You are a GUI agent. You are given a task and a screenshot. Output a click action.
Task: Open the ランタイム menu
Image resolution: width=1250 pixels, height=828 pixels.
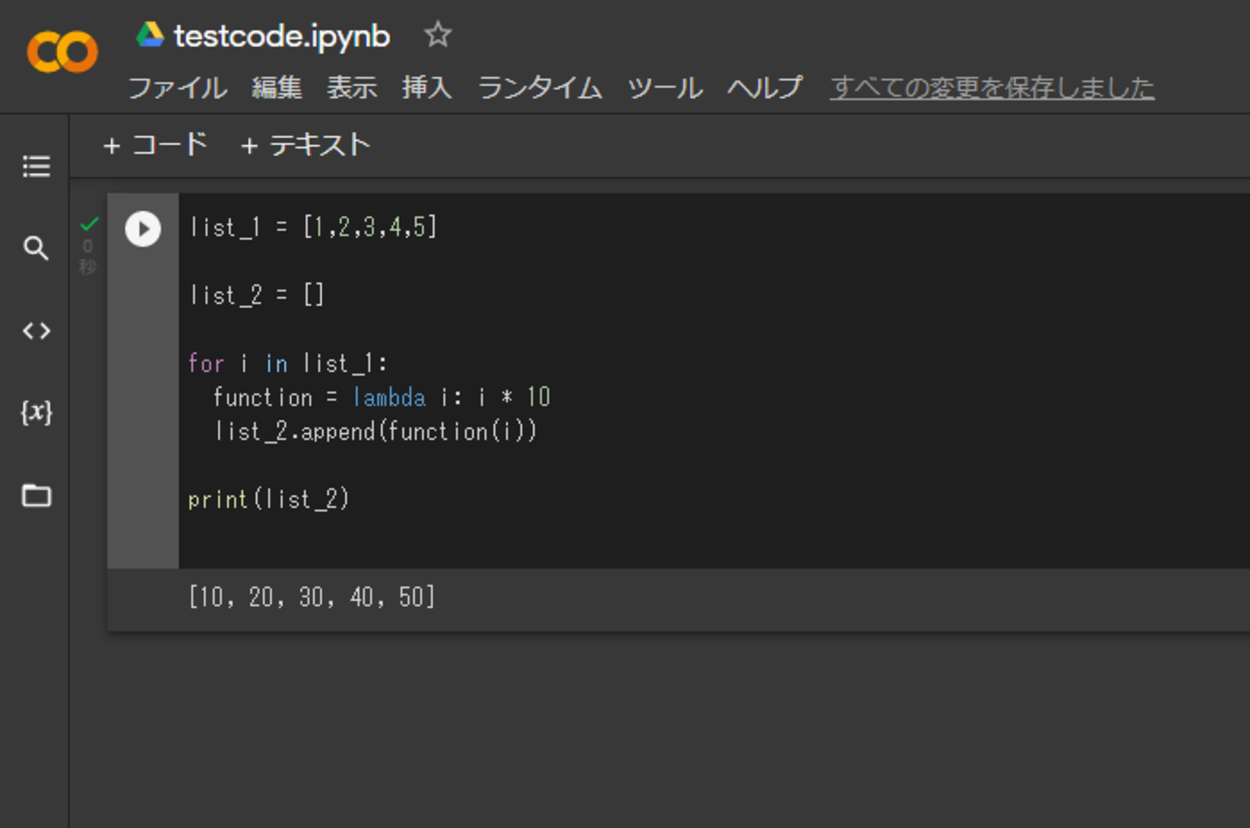[x=540, y=88]
